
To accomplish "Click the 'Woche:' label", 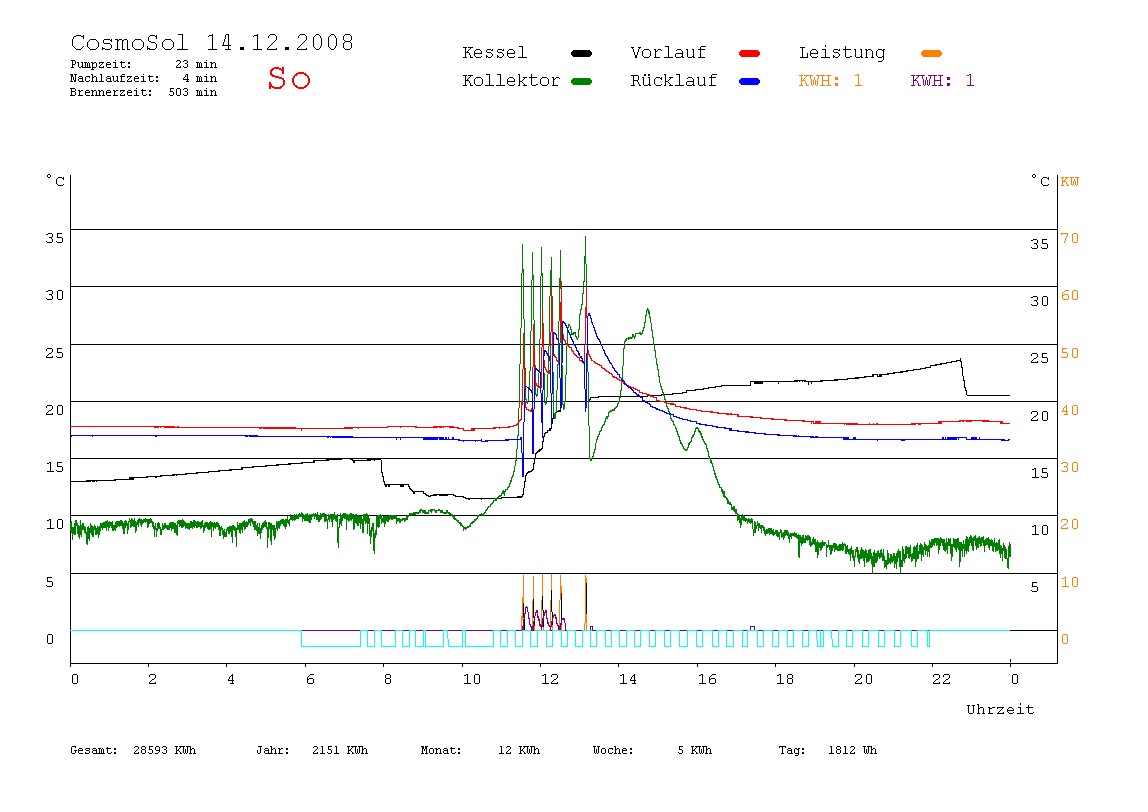I will 613,750.
